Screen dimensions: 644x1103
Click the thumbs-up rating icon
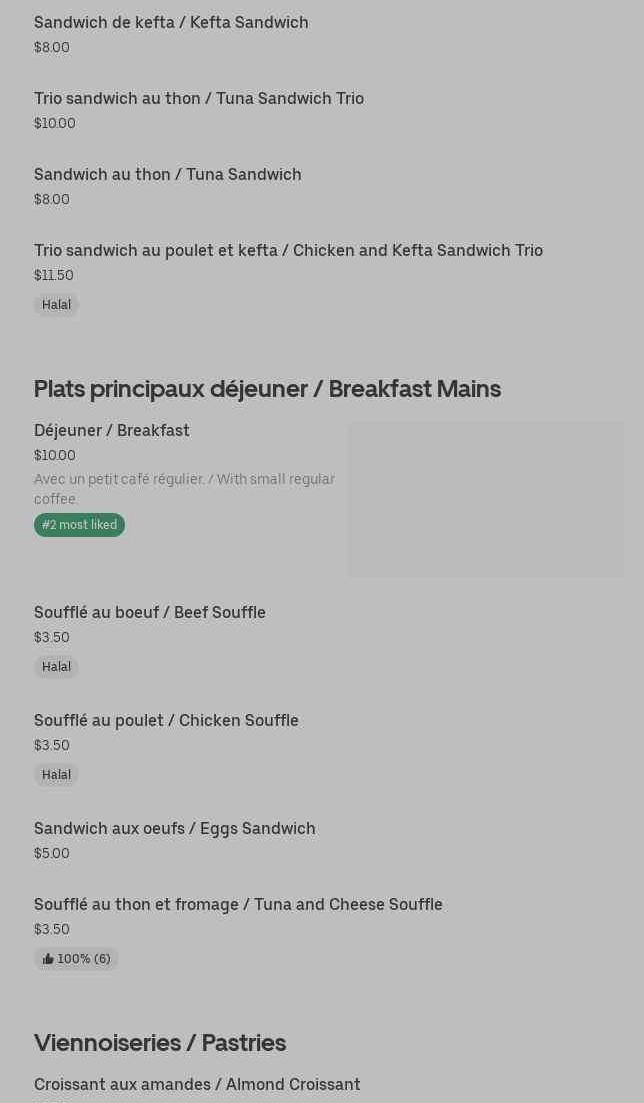coord(48,959)
